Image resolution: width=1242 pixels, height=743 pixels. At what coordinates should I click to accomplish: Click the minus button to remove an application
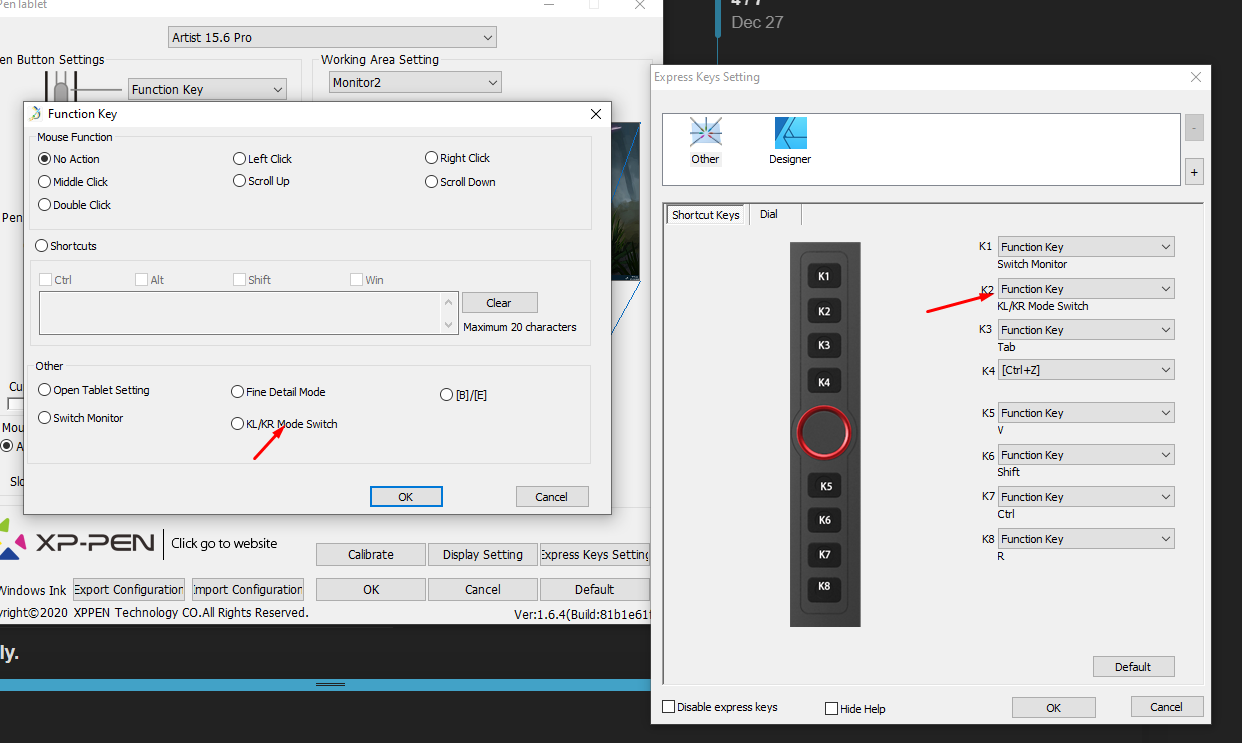tap(1194, 127)
